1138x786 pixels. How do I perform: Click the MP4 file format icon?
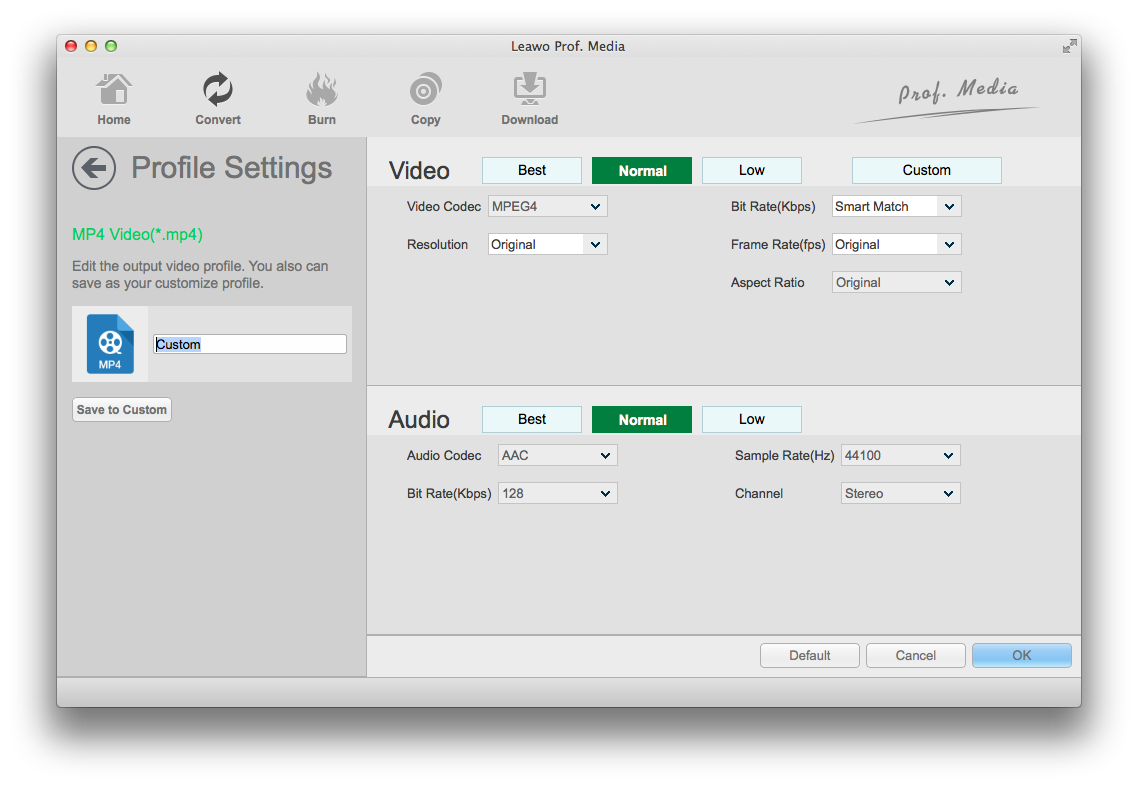tap(110, 344)
